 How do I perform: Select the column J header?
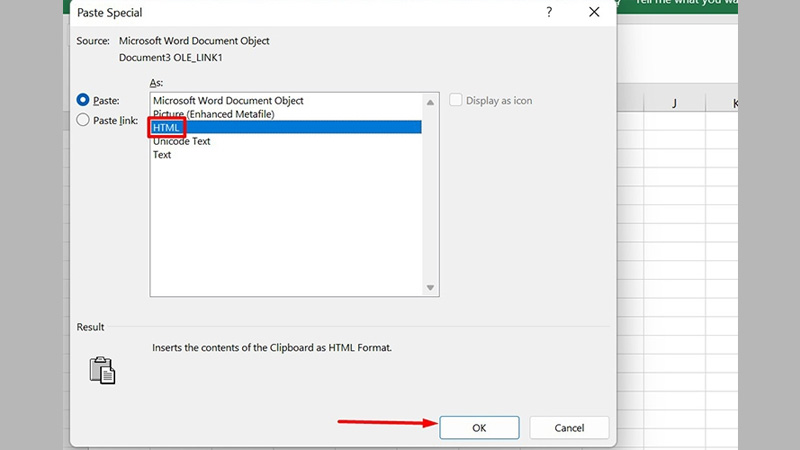pyautogui.click(x=674, y=103)
